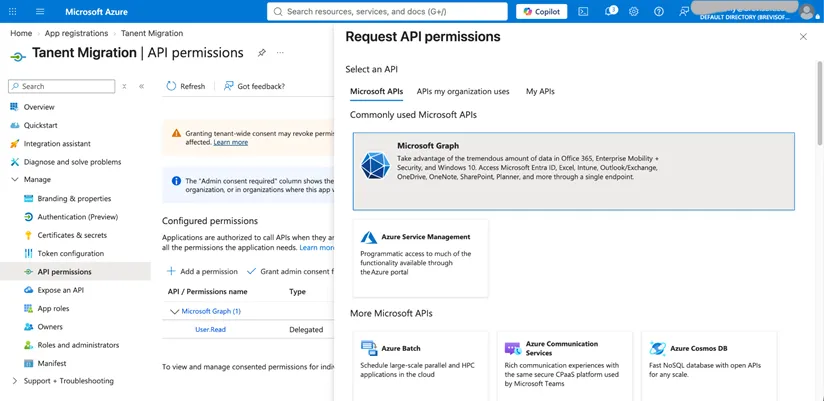Open the Azure portal waffle menu
The image size is (824, 401).
(13, 12)
